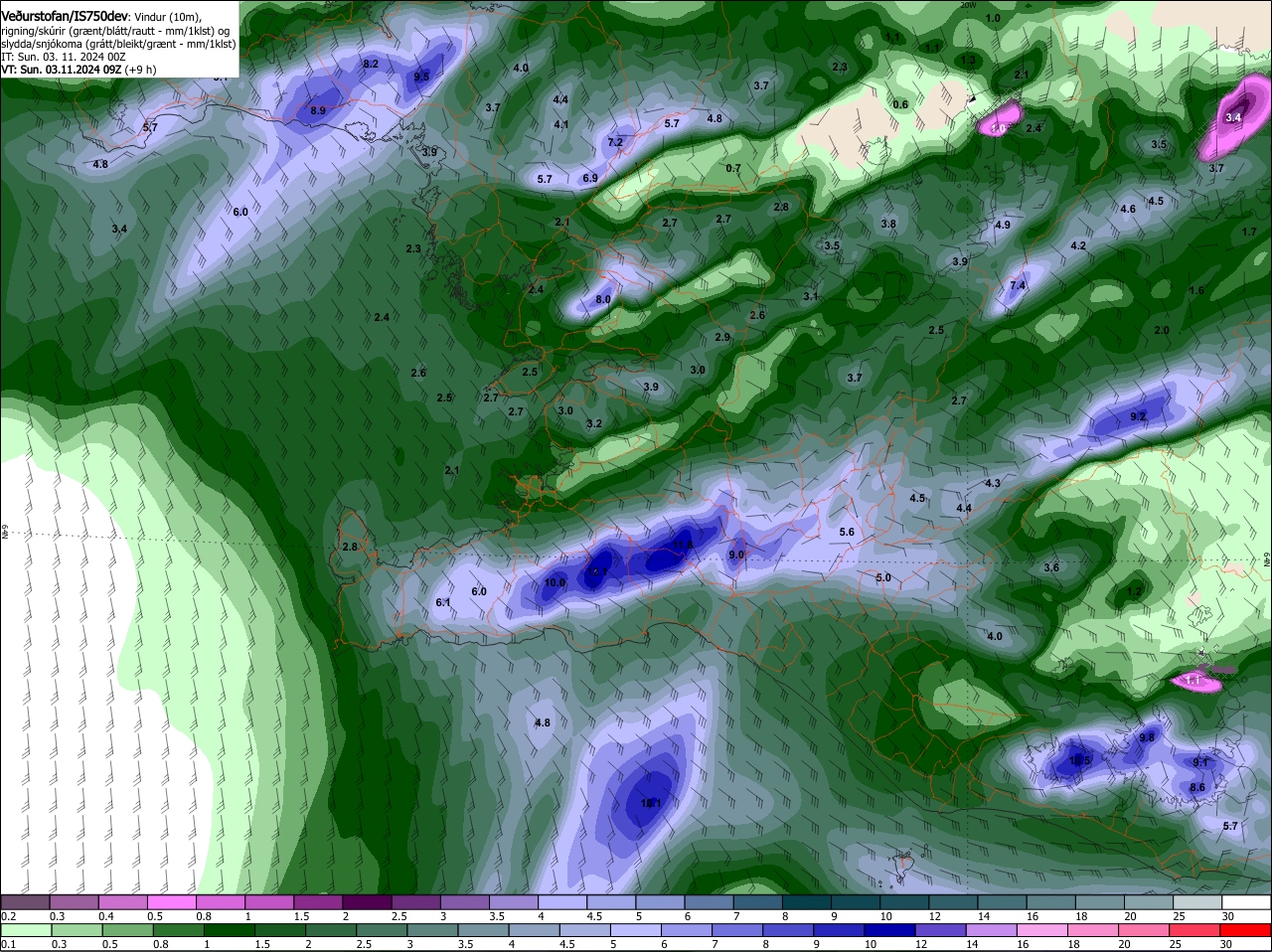Click the value 4.1 on the map
Screen dimensions: 1272x952
[561, 124]
